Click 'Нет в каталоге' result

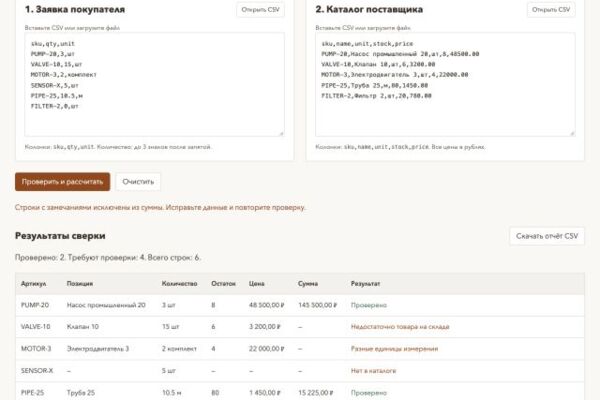(x=373, y=371)
